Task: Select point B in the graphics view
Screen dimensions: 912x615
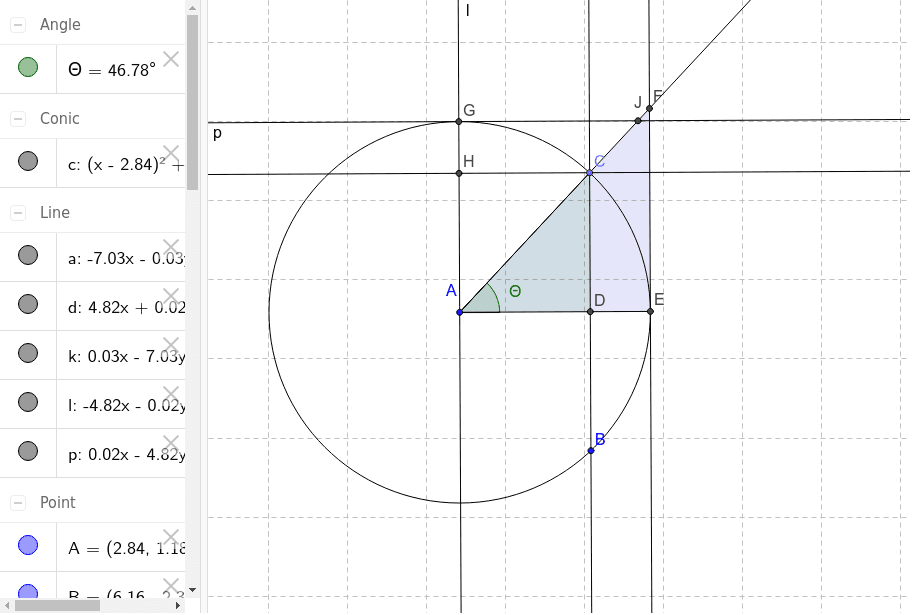Action: click(x=591, y=450)
